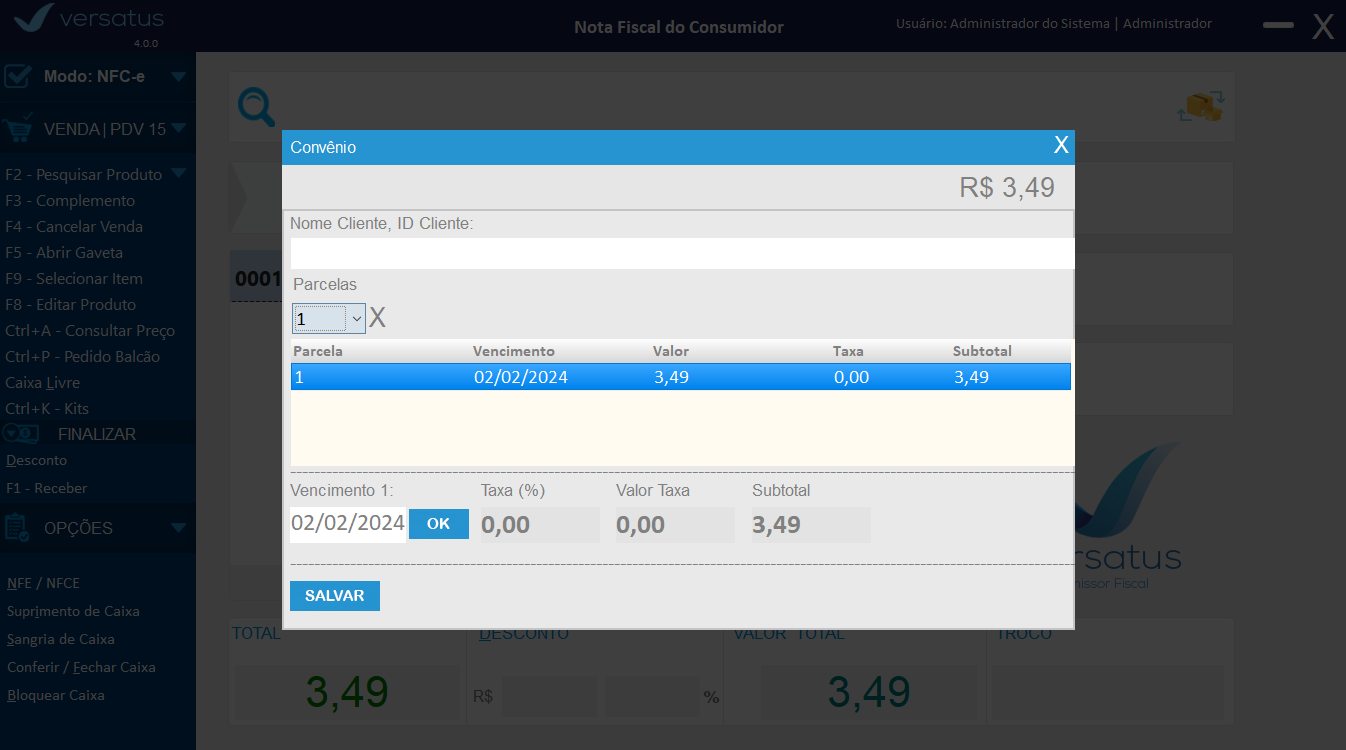Viewport: 1346px width, 750px height.
Task: Expand the VENDA PDV 15 arrow
Action: point(178,128)
